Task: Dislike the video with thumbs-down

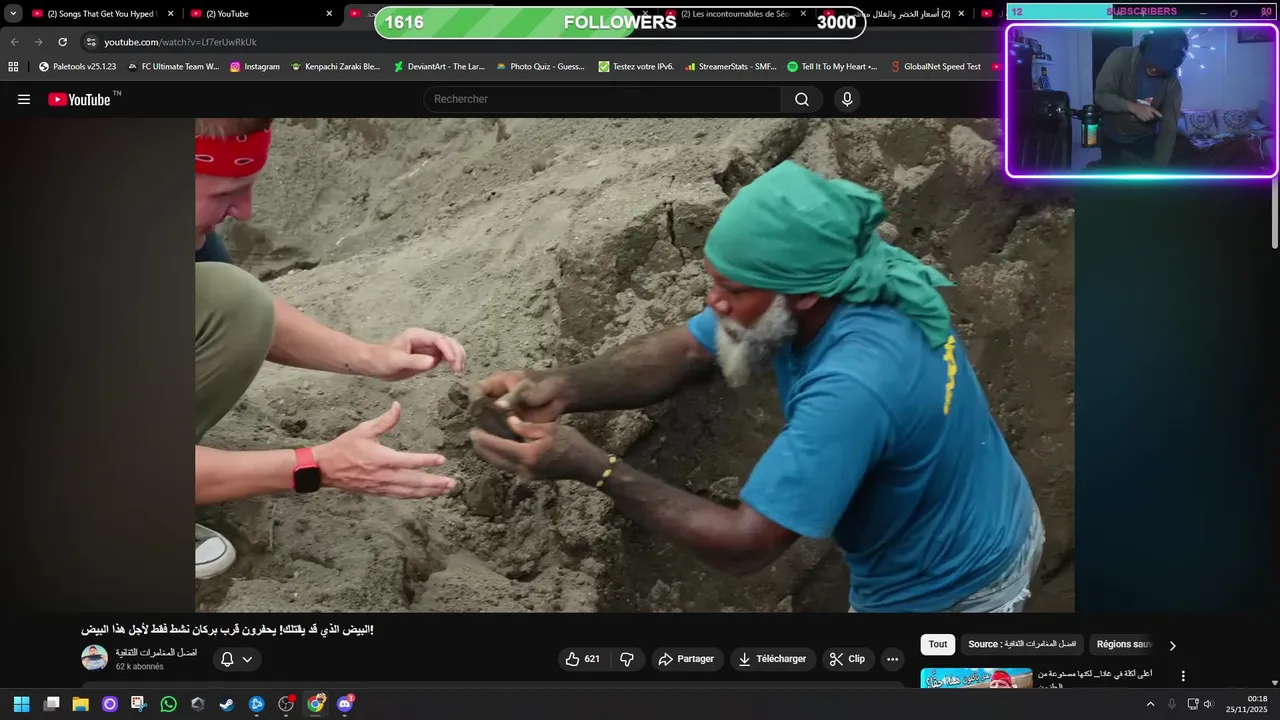Action: pyautogui.click(x=627, y=659)
